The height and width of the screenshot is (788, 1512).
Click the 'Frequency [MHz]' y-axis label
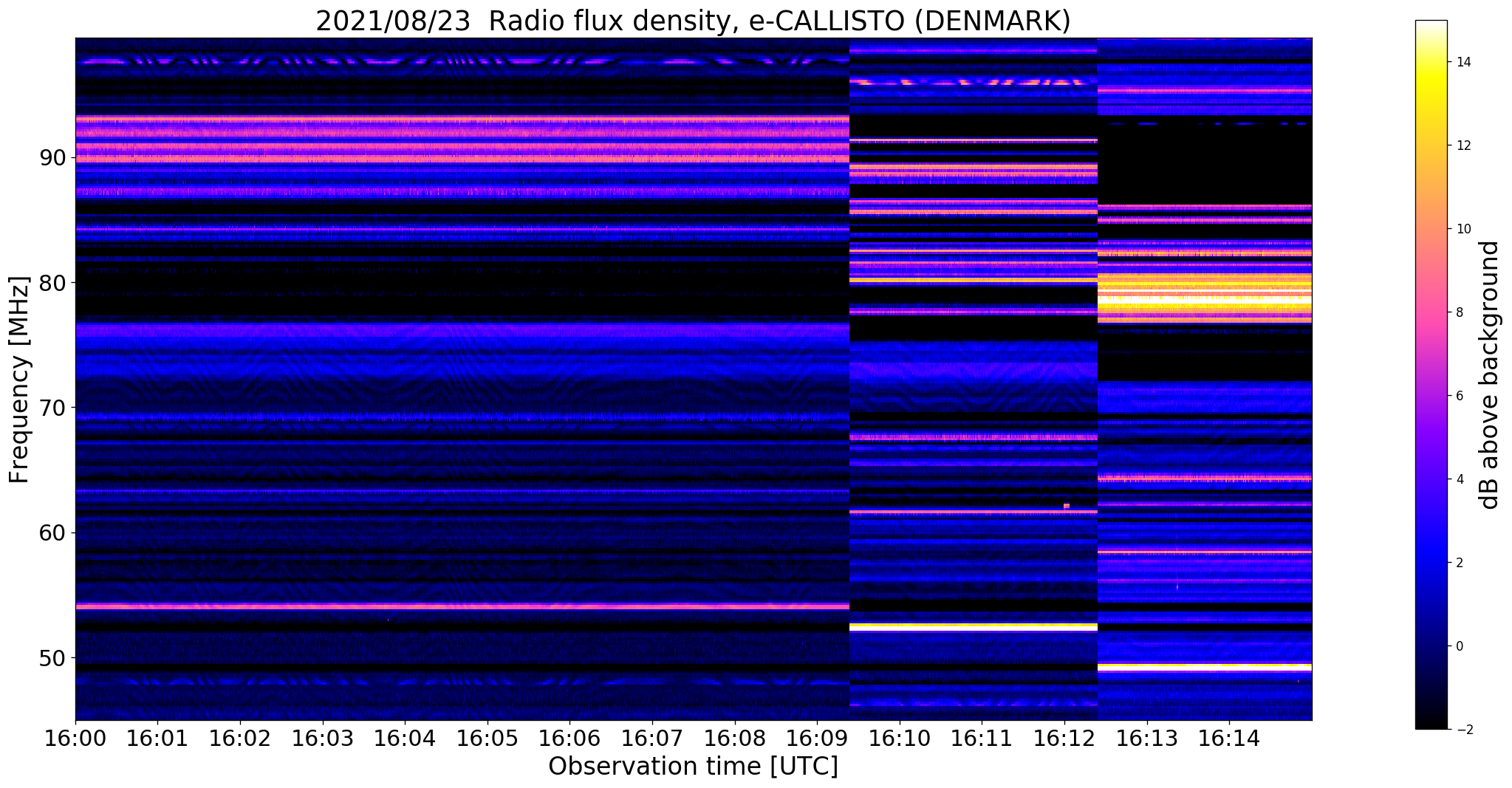click(19, 380)
